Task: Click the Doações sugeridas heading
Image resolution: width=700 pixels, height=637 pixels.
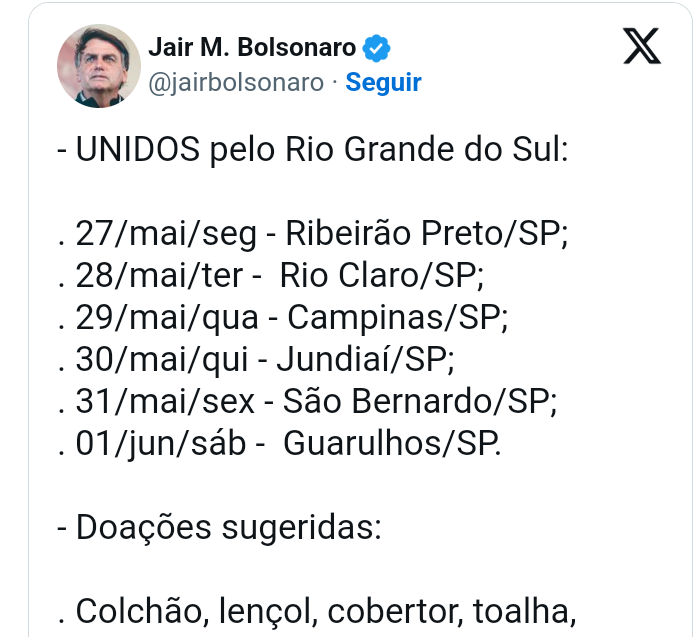Action: pos(219,528)
